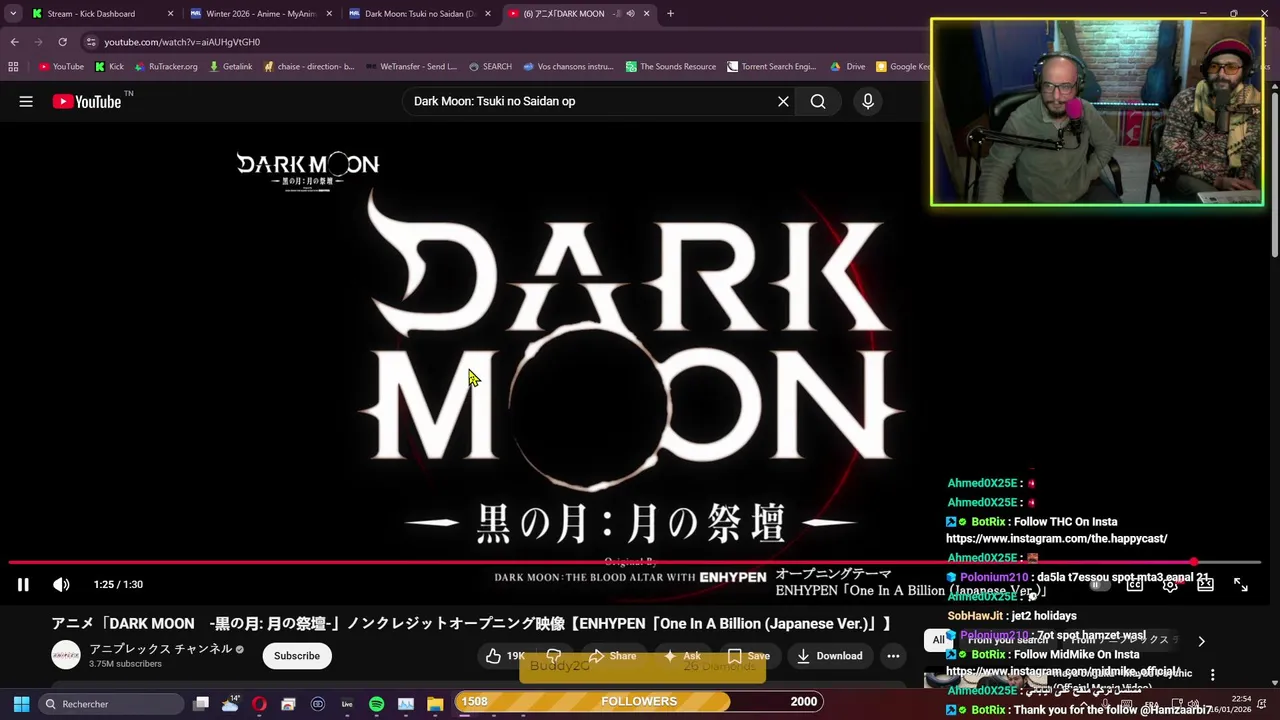
Task: Open the YouTube guide hamburger menu
Action: (x=26, y=101)
